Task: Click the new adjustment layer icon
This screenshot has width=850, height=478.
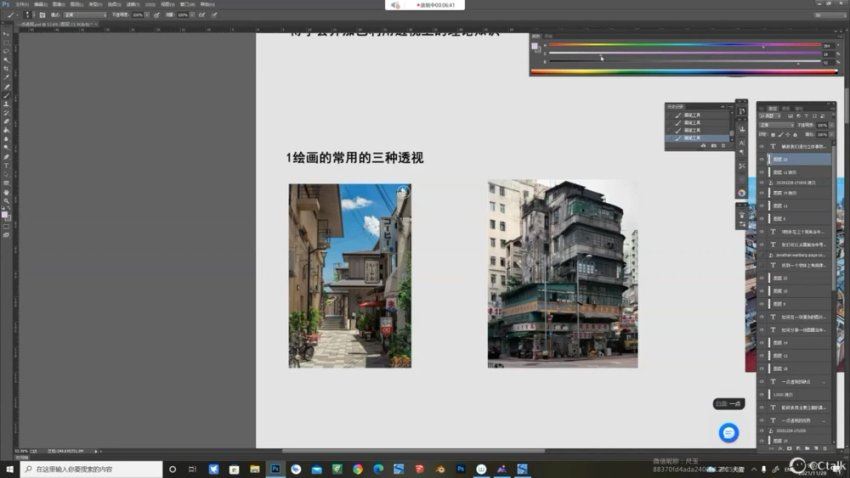Action: point(798,449)
